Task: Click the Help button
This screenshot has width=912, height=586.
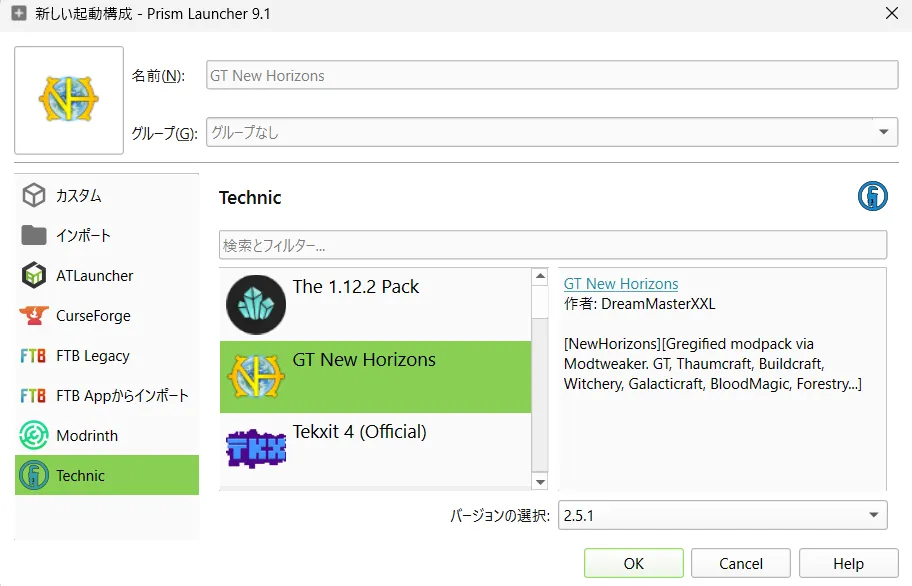Action: (848, 563)
